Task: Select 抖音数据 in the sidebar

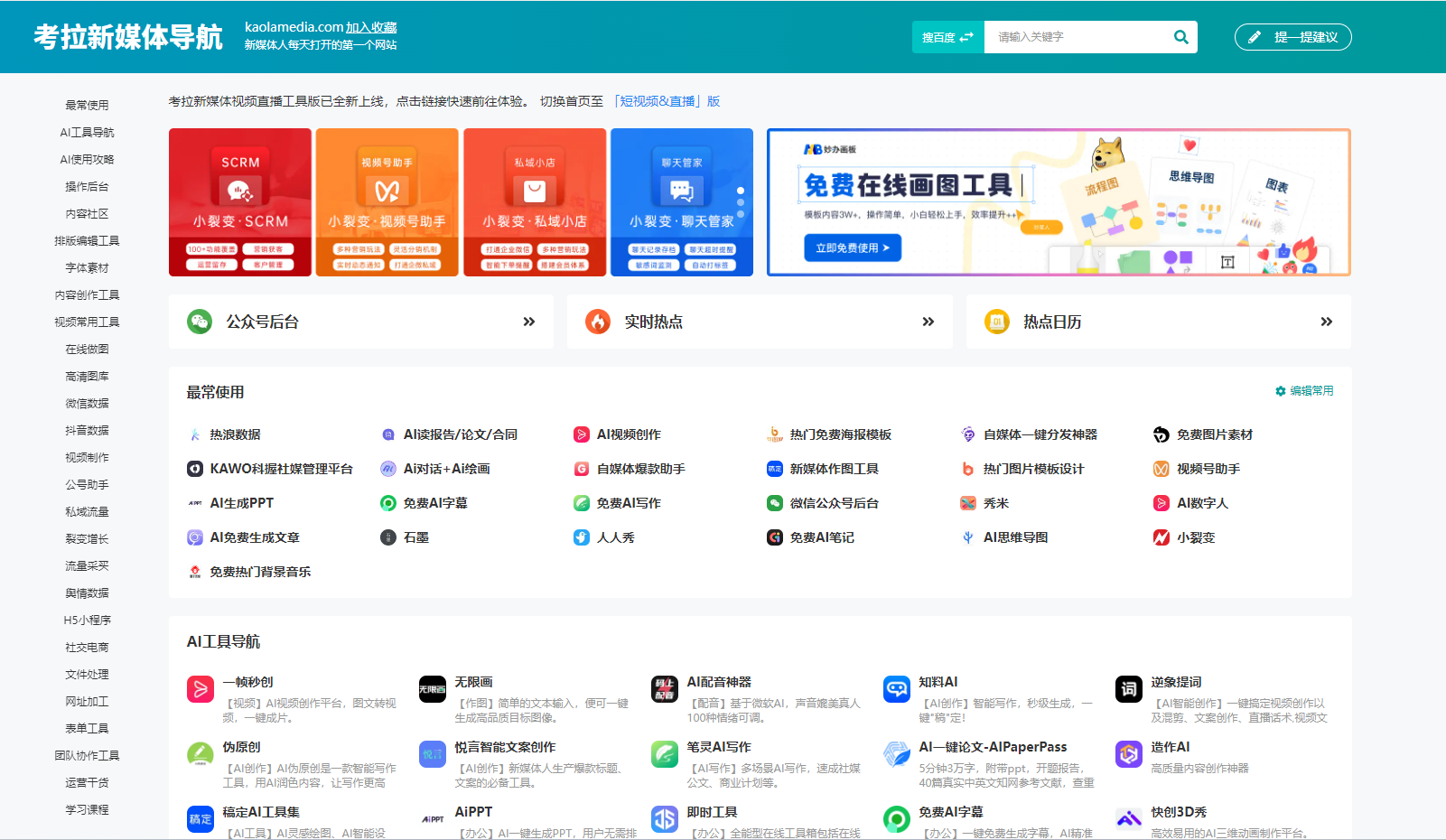Action: pos(87,430)
